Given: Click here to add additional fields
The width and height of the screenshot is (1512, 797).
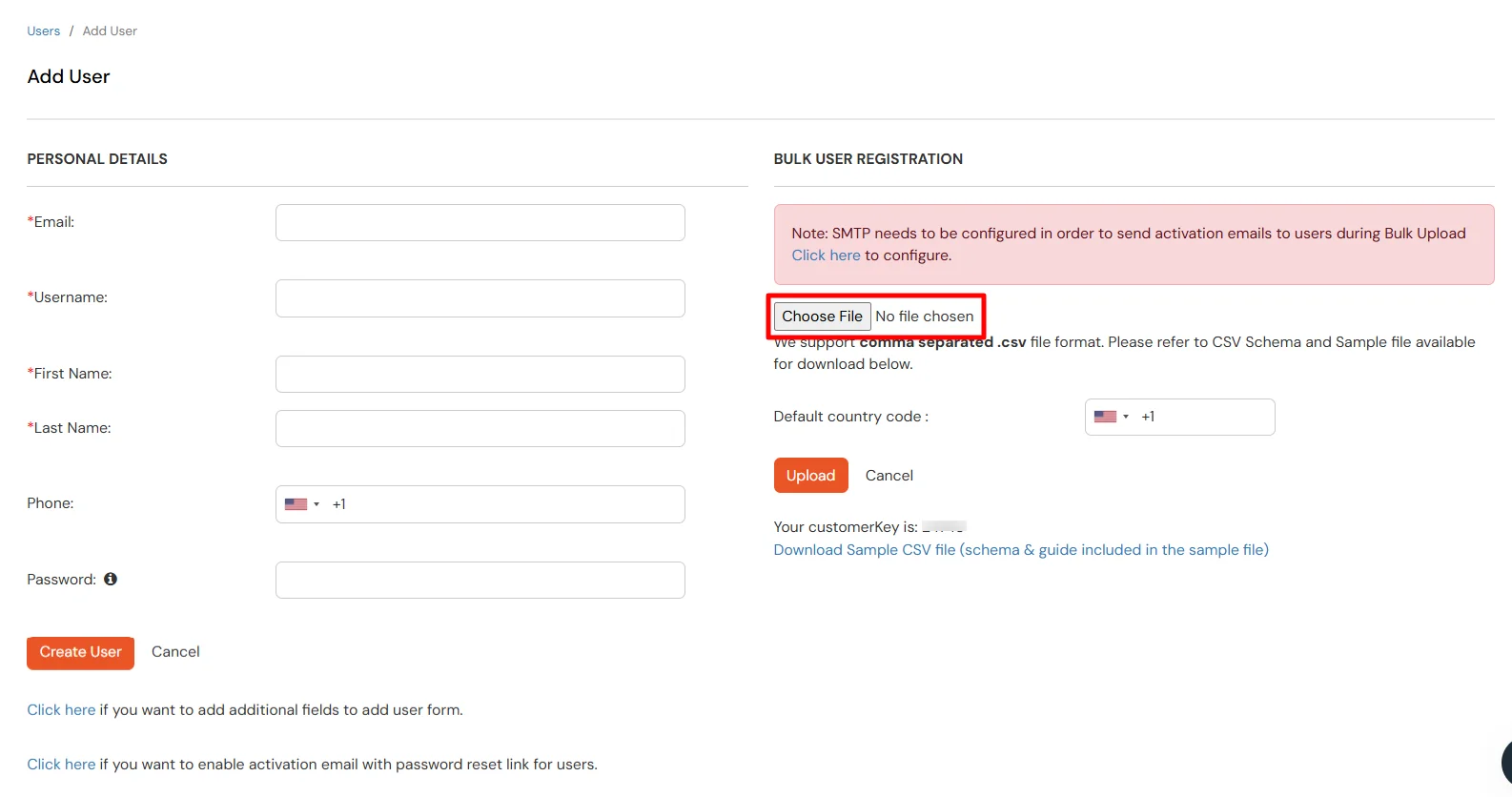Looking at the screenshot, I should [60, 709].
